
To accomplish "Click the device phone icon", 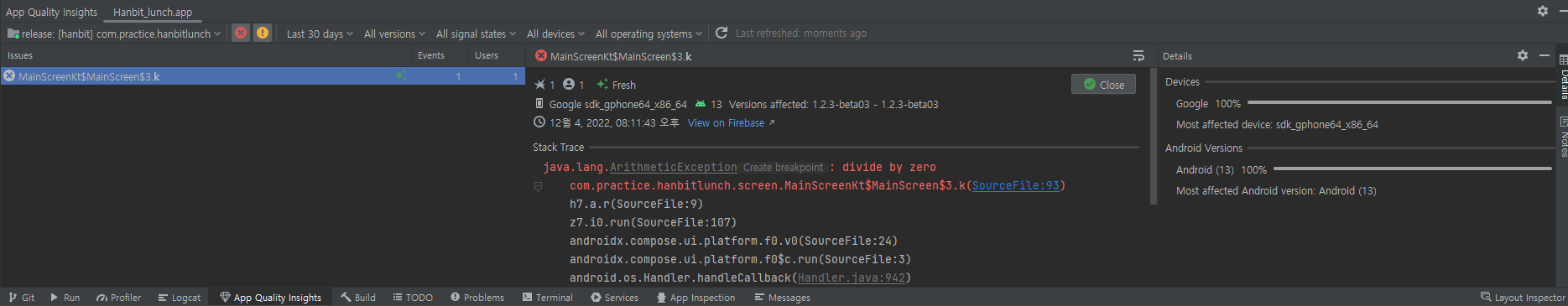I will tap(539, 104).
